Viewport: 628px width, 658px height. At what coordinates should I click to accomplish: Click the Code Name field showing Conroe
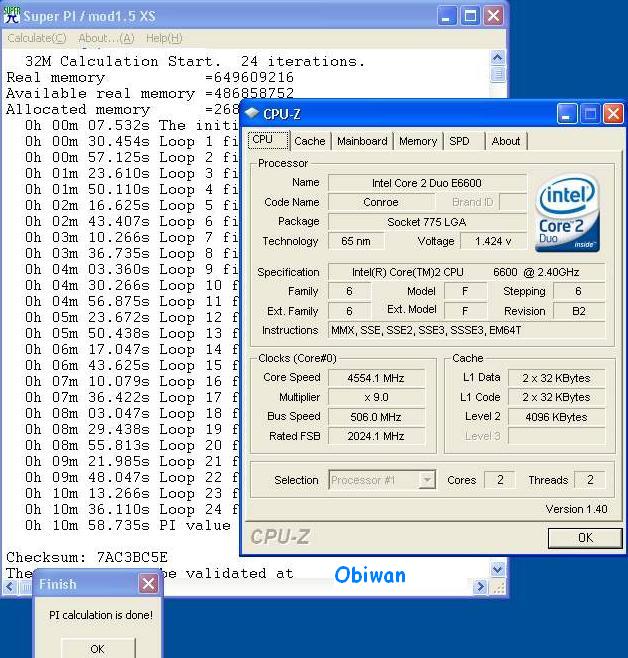coord(381,202)
